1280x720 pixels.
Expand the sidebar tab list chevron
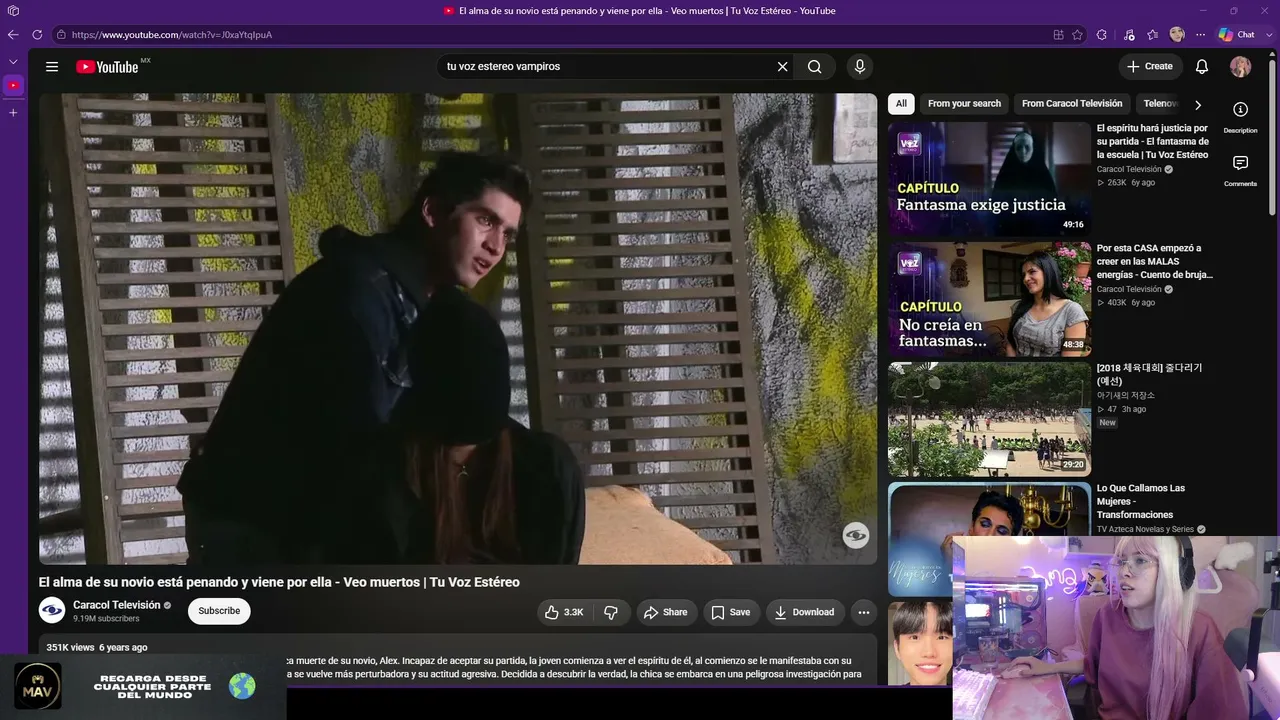click(13, 62)
